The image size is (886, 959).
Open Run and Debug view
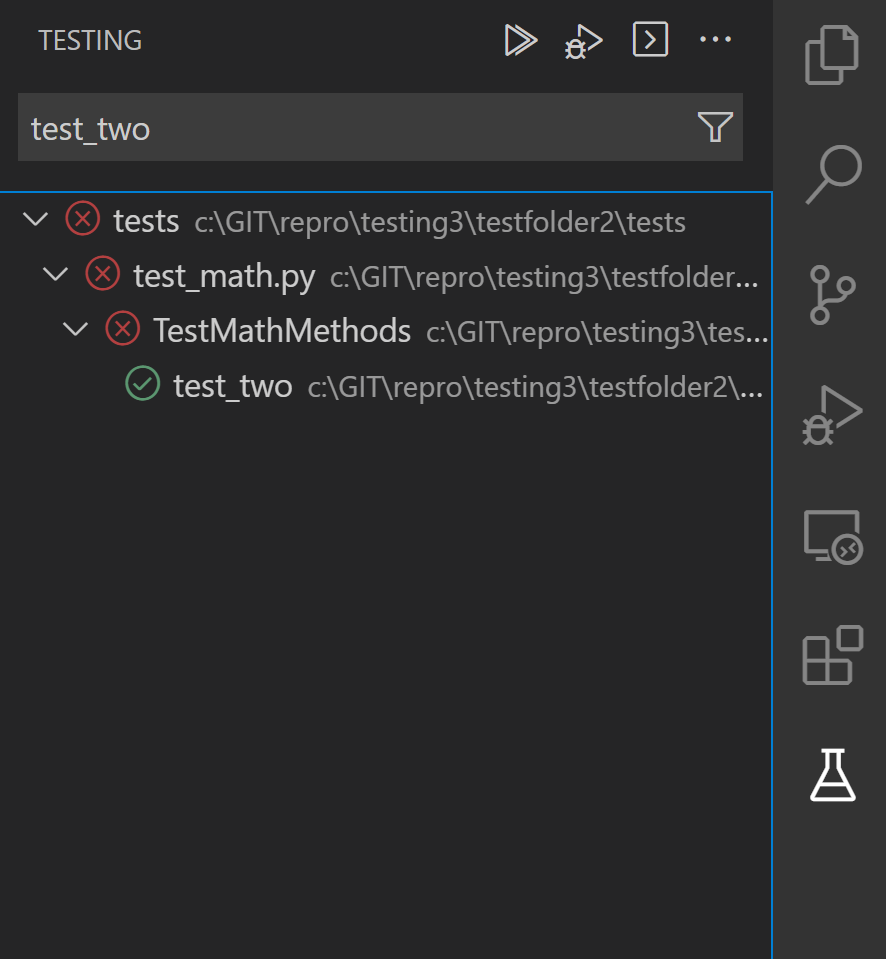click(x=832, y=415)
